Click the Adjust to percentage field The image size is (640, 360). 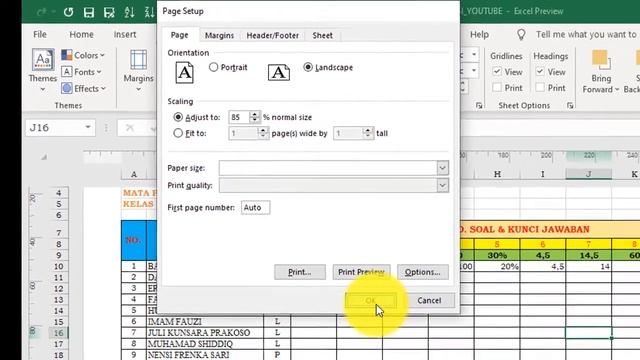point(239,118)
